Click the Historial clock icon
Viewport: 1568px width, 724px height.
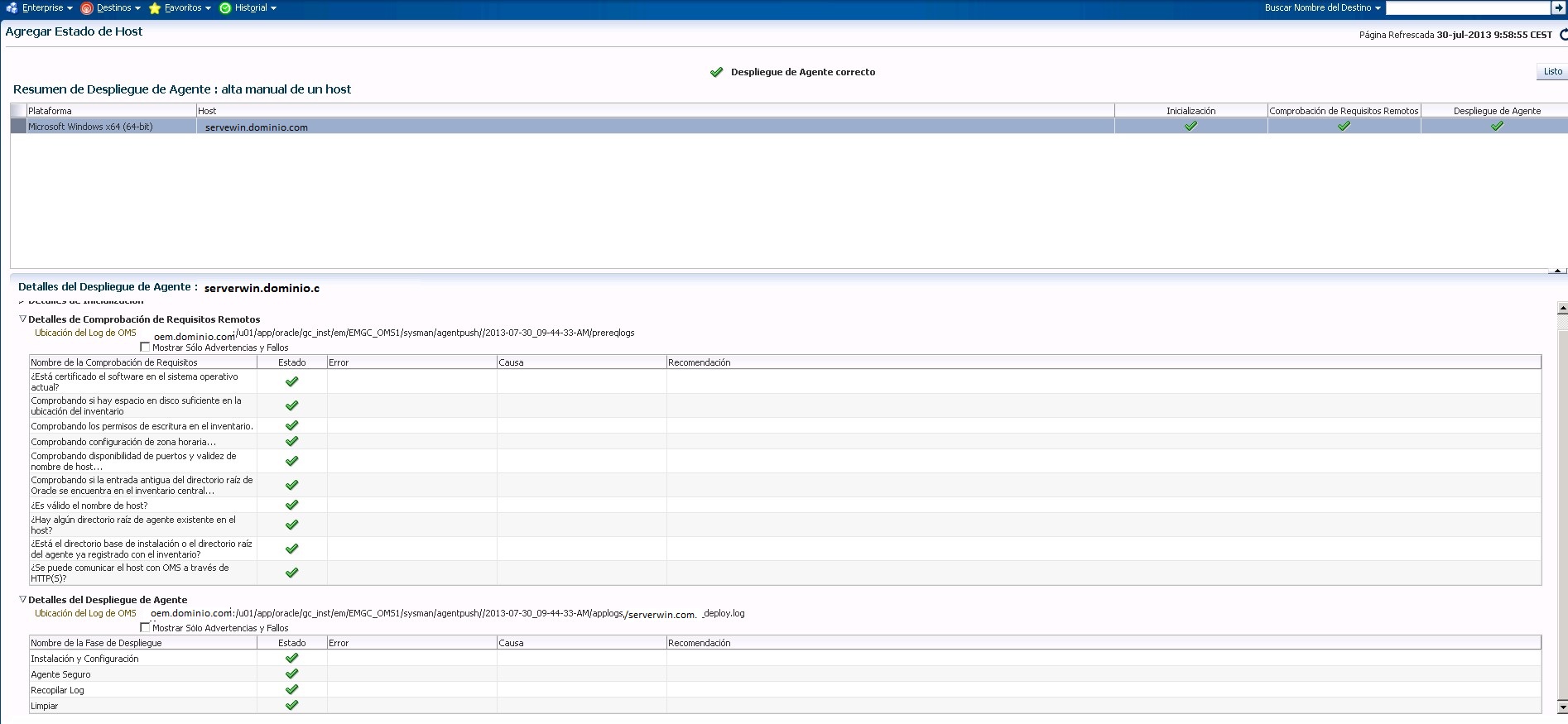click(x=225, y=8)
